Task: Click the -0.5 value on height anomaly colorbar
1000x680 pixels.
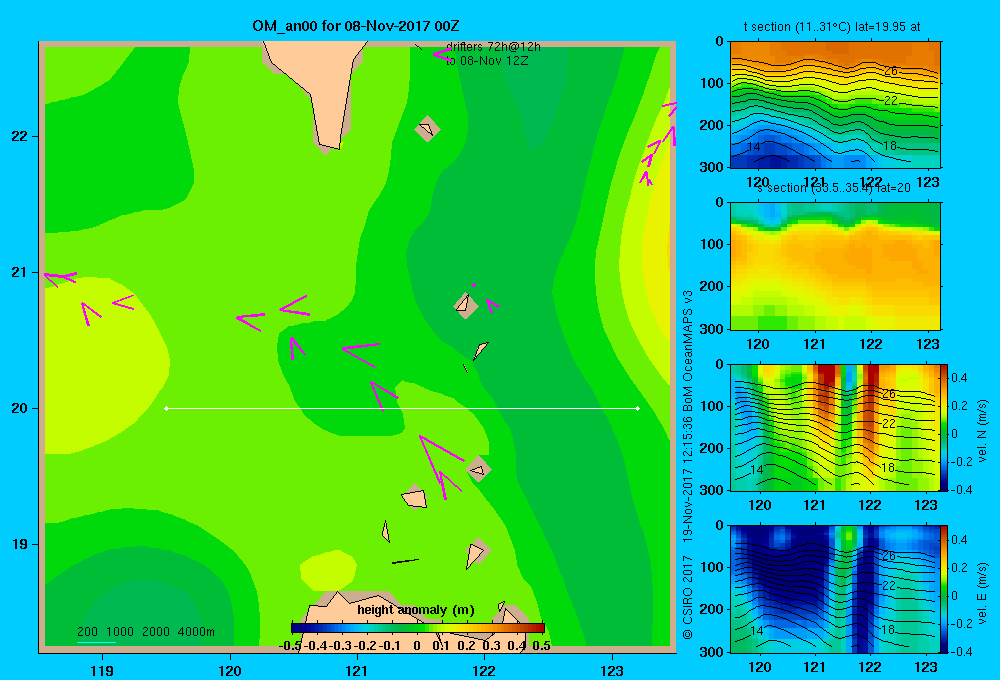Action: [x=290, y=646]
